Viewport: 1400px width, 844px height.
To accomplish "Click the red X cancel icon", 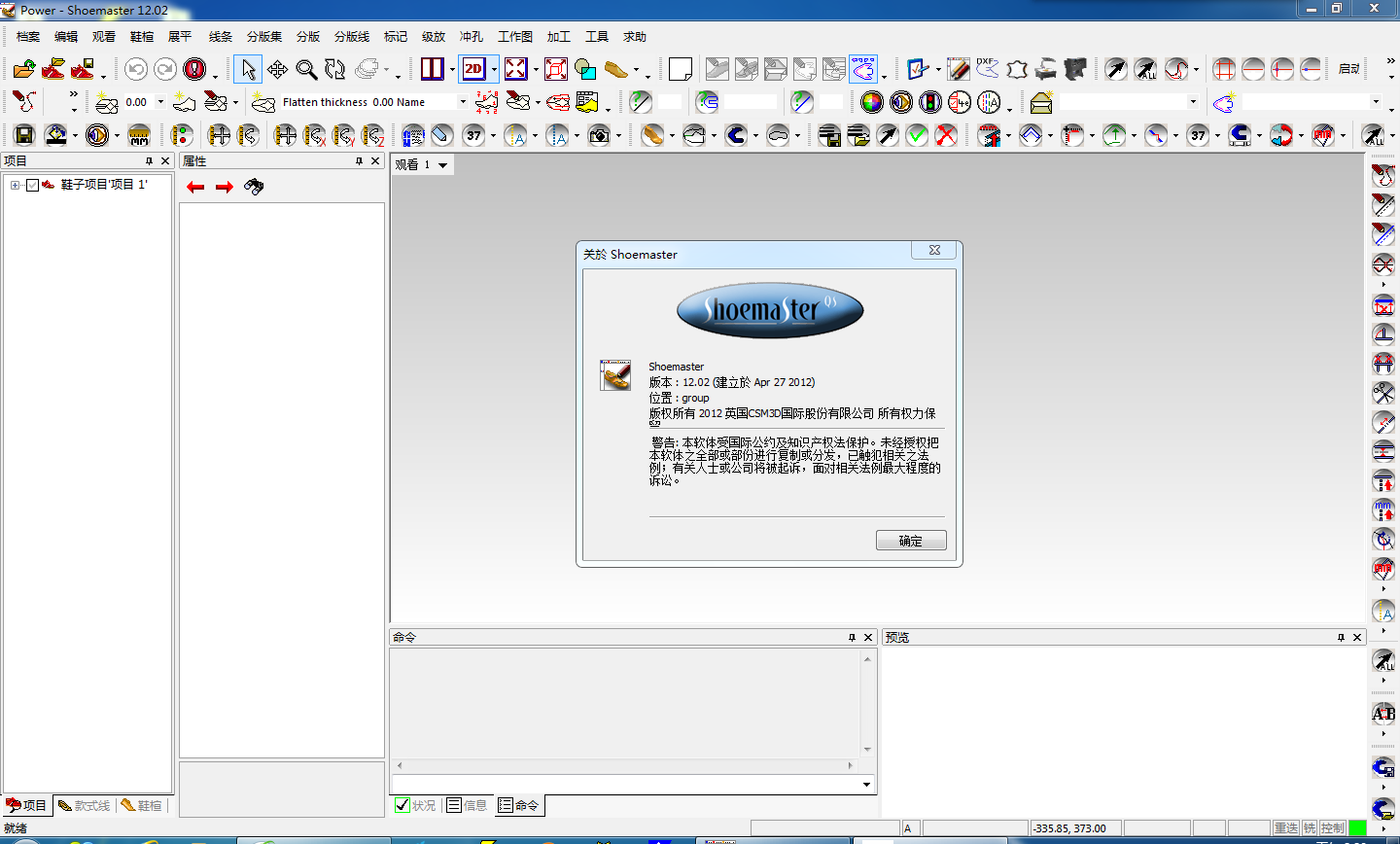I will [946, 135].
